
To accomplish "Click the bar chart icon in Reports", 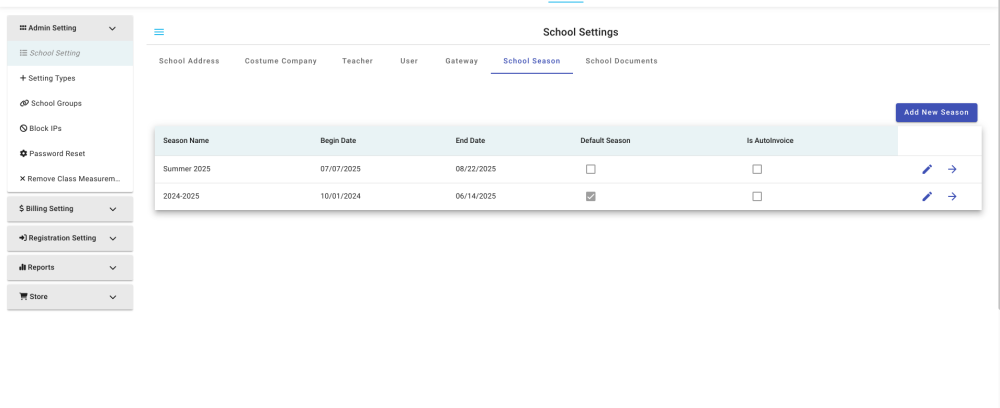I will (22, 267).
